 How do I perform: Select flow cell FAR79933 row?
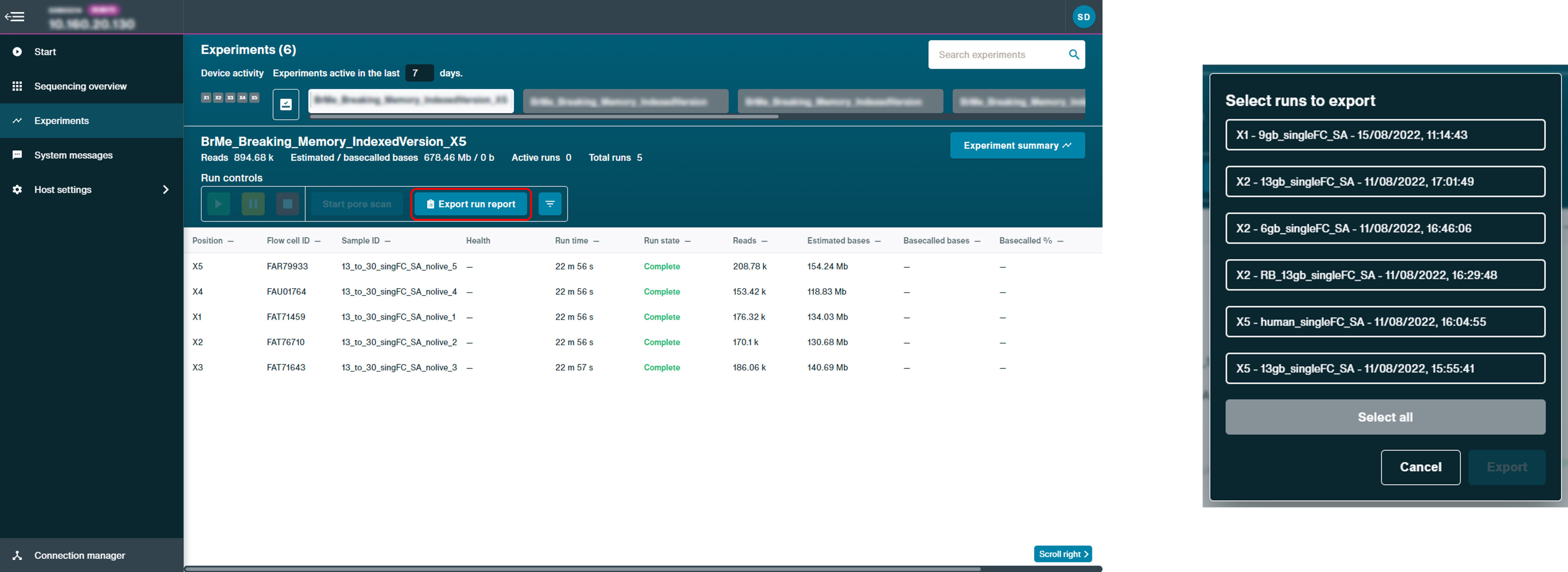[x=643, y=266]
